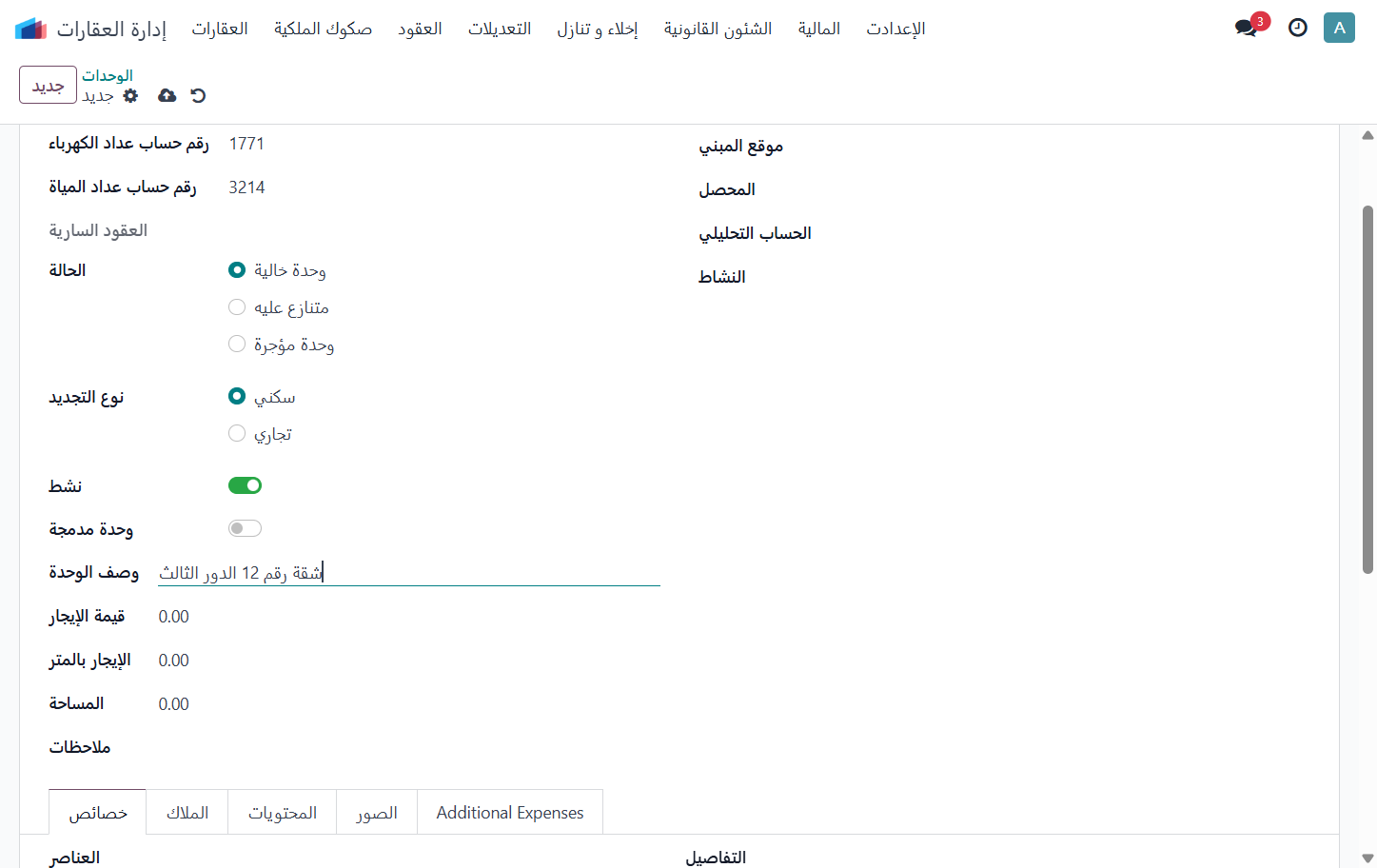Click electricity meter account number 1771
The image size is (1377, 868).
click(246, 144)
